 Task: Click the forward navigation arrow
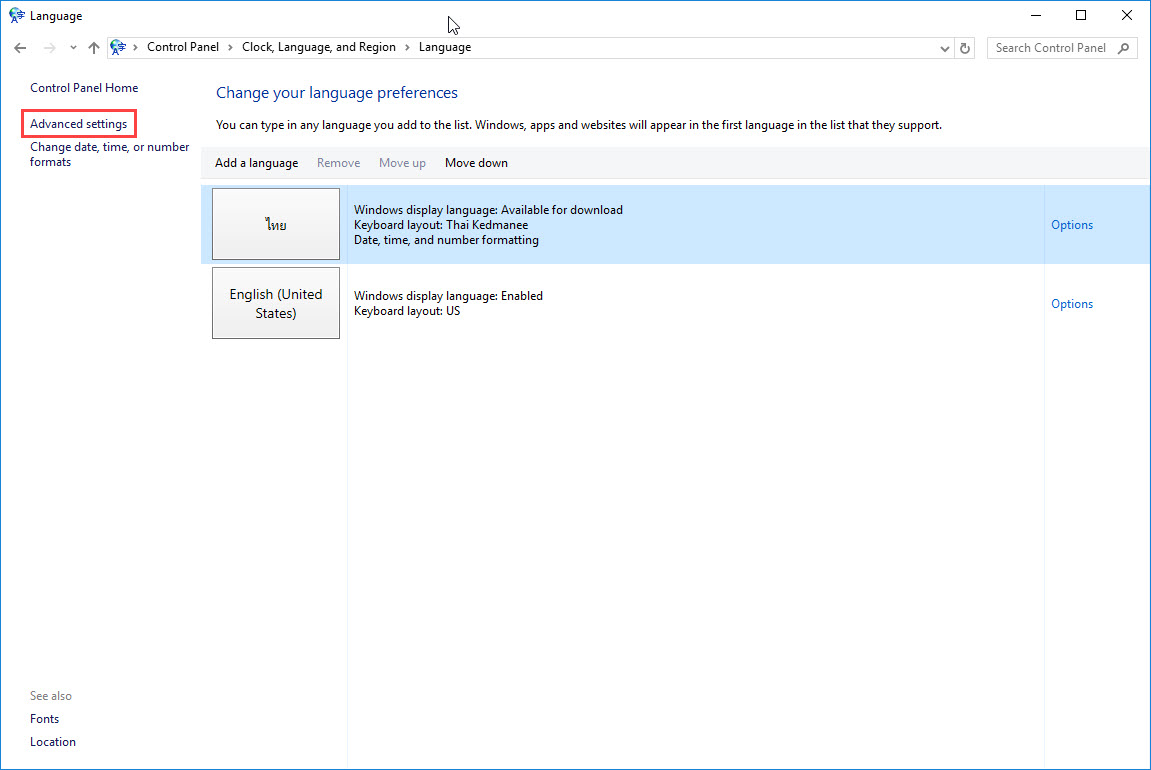pyautogui.click(x=48, y=47)
